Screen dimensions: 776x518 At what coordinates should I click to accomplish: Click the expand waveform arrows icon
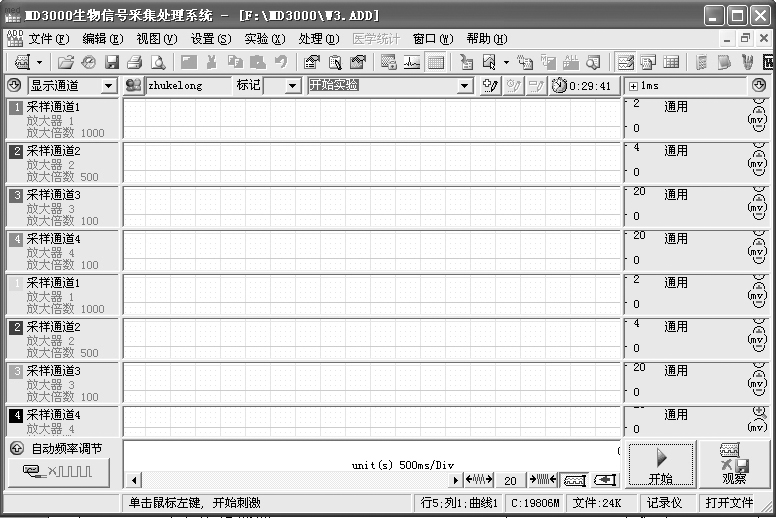479,479
